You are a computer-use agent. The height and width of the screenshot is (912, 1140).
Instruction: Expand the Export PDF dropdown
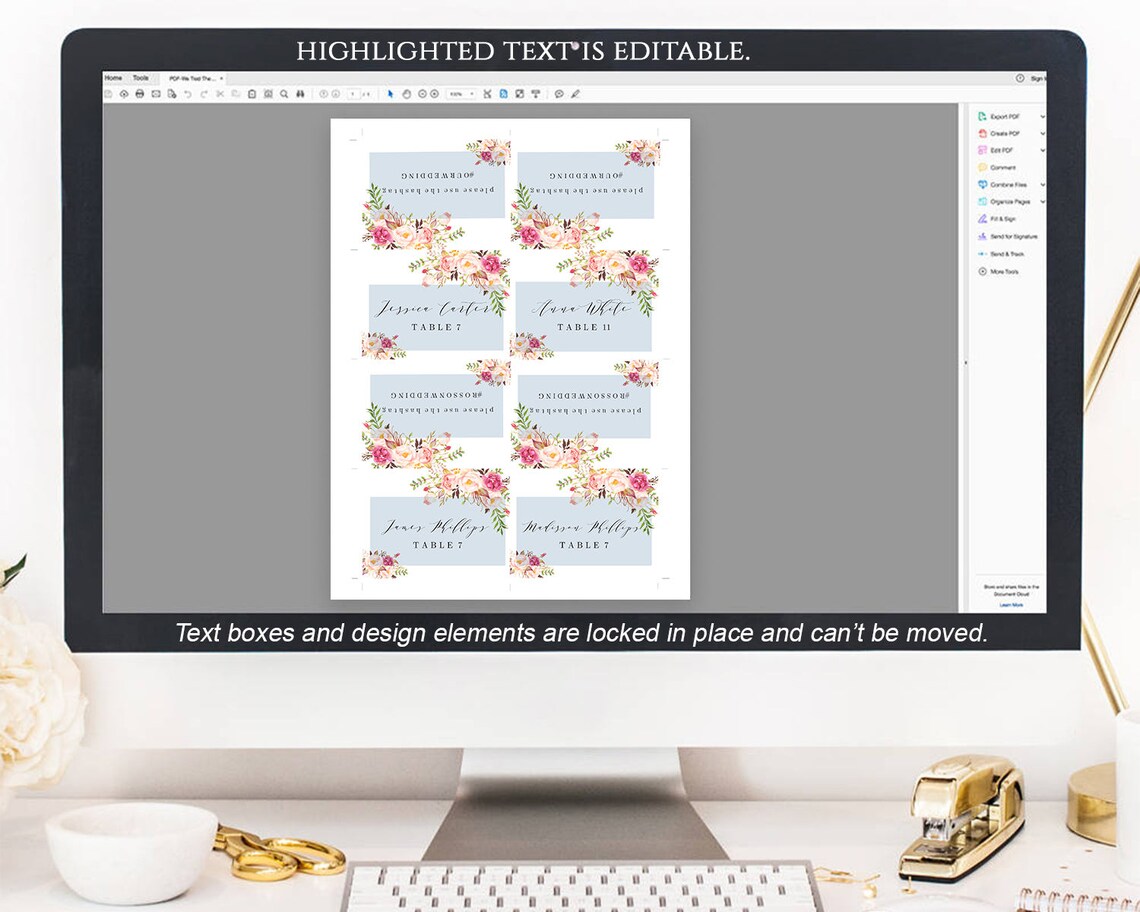tap(1042, 116)
